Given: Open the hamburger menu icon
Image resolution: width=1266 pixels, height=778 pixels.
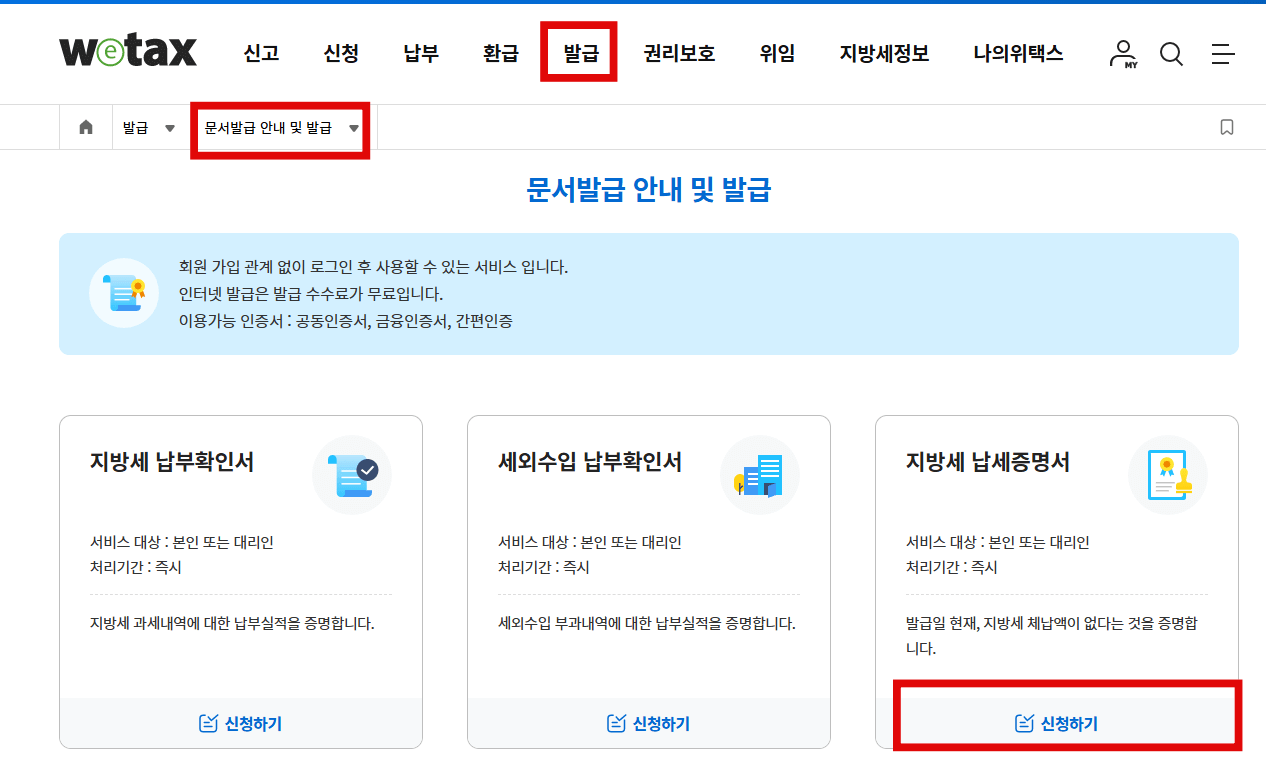Looking at the screenshot, I should [1223, 54].
